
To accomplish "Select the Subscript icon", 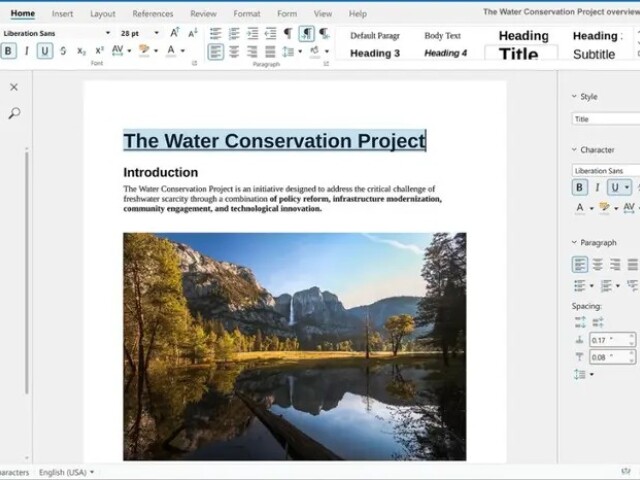I will (x=81, y=51).
